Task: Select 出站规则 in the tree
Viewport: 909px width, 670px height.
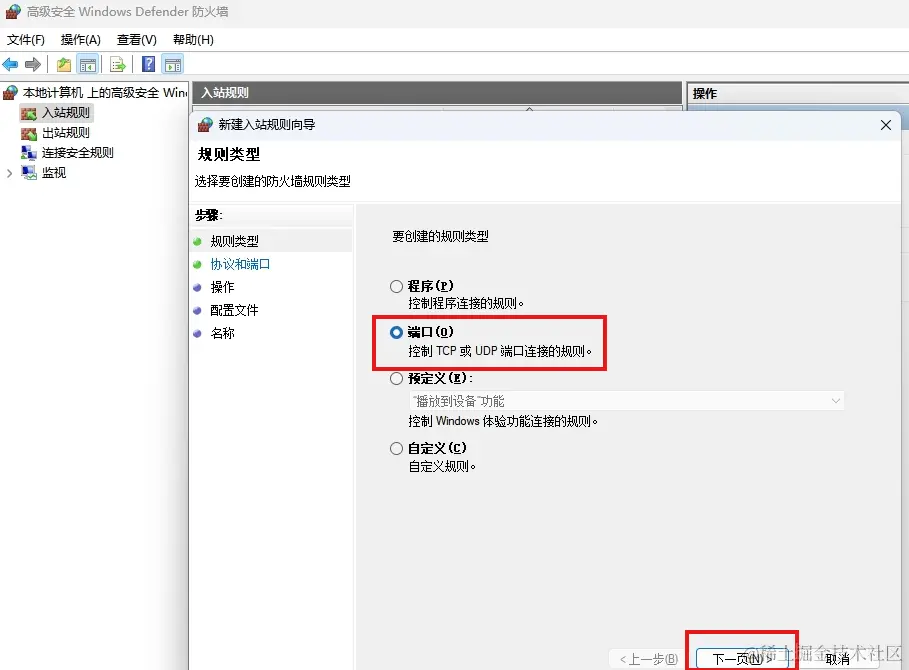Action: pos(66,133)
